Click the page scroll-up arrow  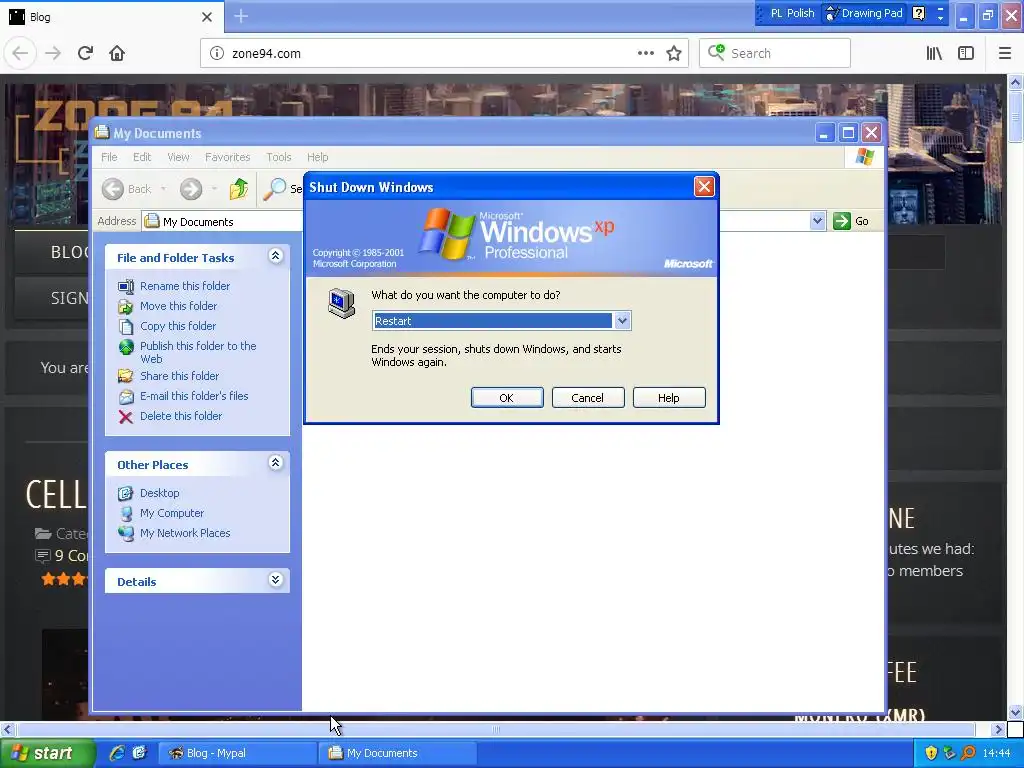coord(1015,82)
